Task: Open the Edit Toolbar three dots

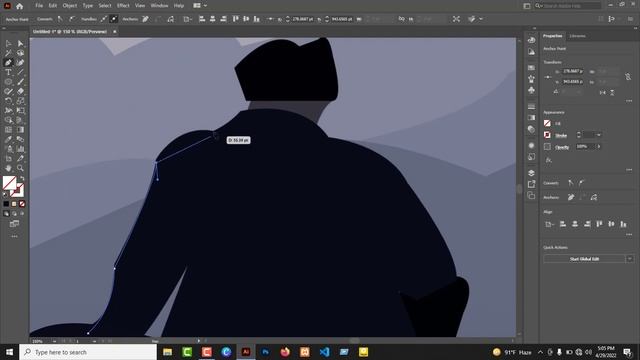Action: [x=14, y=236]
